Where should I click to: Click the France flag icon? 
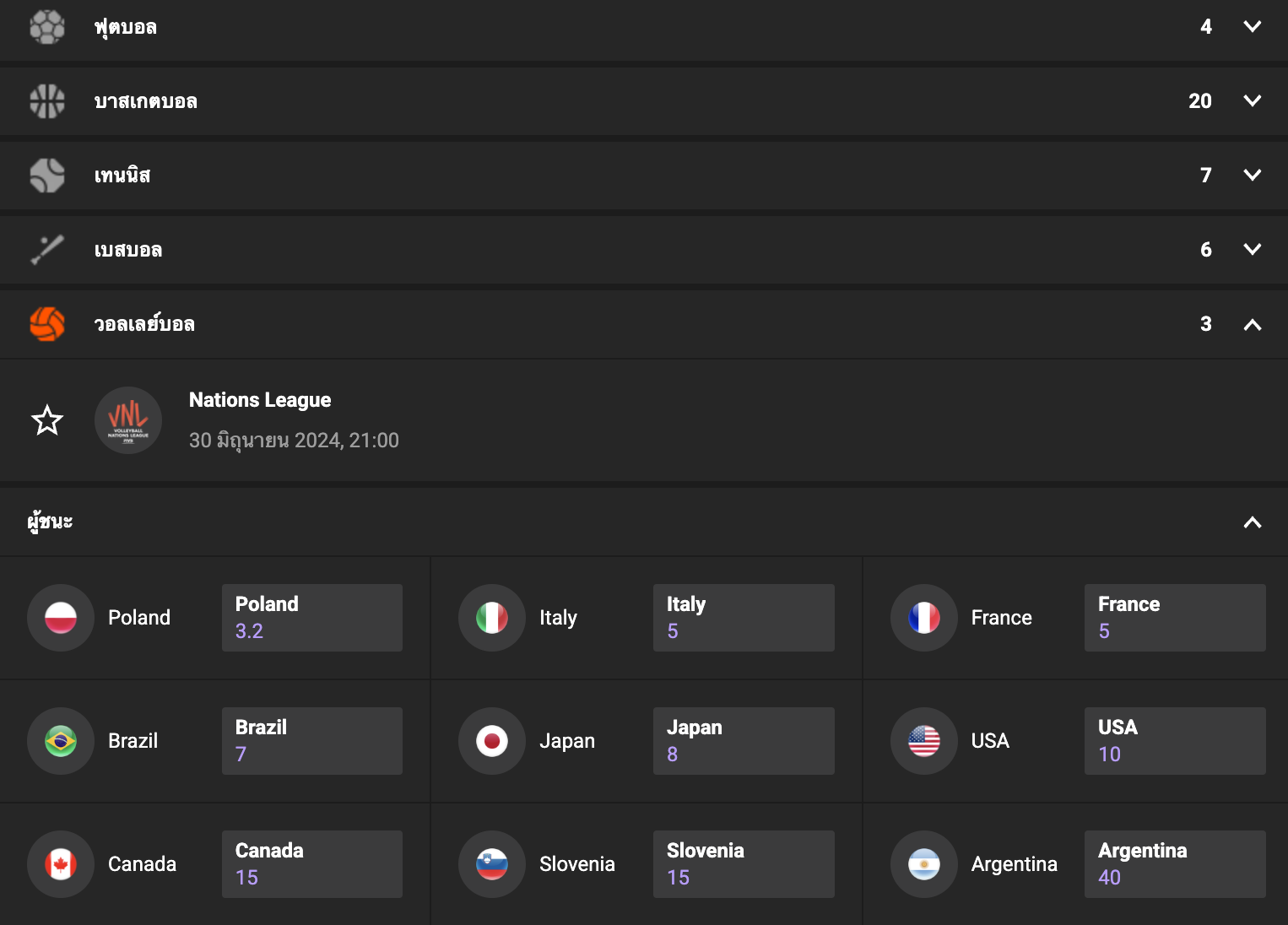(x=924, y=618)
